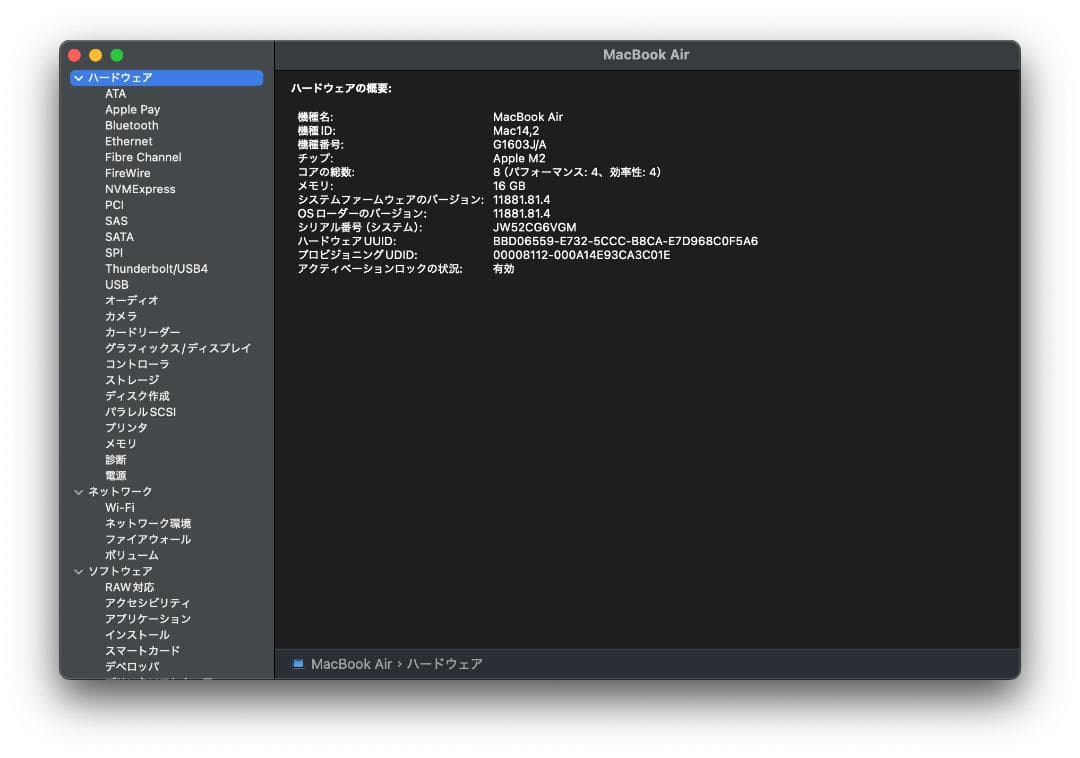Select the SATA hardware entry
The image size is (1080, 758).
point(120,237)
